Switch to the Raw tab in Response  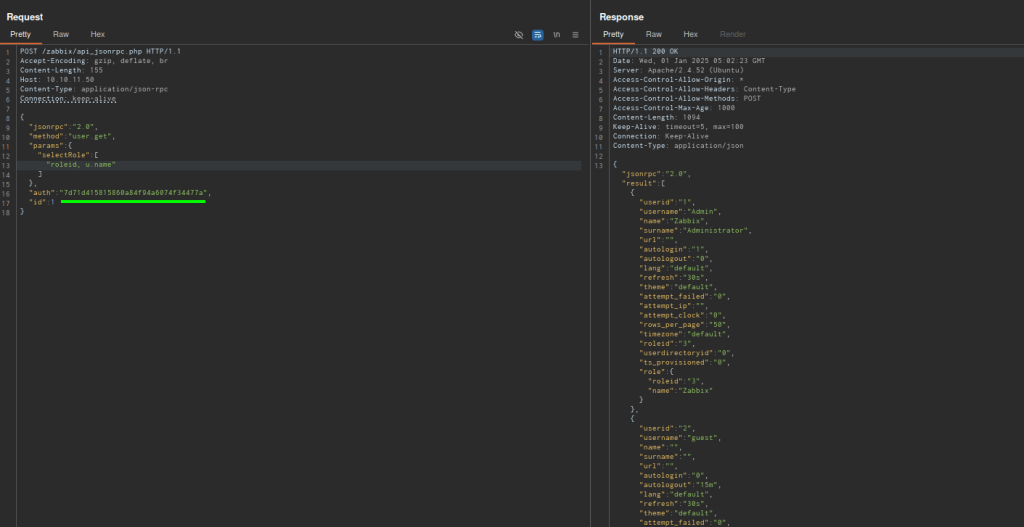pyautogui.click(x=653, y=34)
